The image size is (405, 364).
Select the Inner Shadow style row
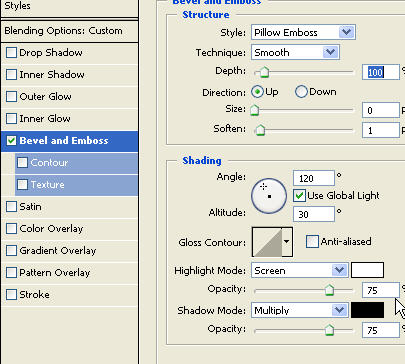[x=69, y=75]
